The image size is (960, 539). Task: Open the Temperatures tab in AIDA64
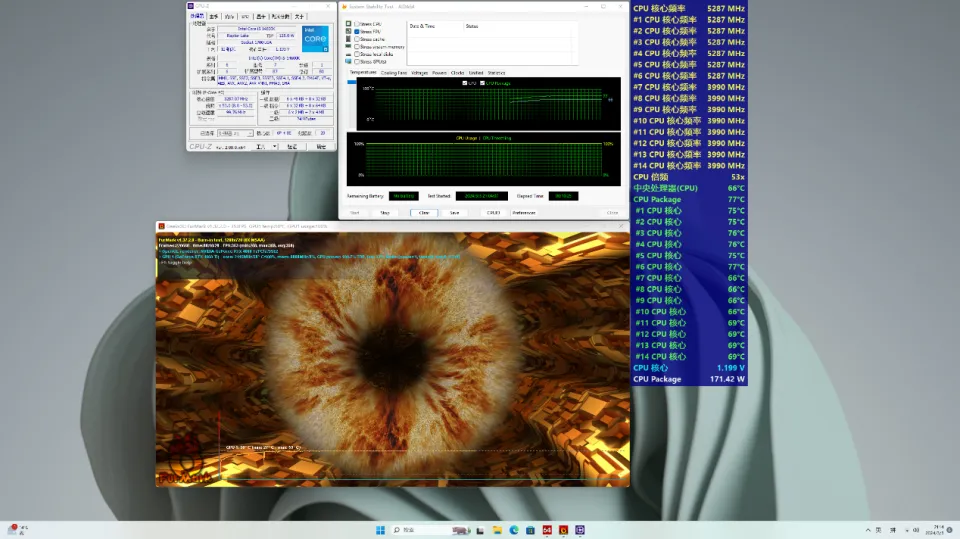coord(362,72)
